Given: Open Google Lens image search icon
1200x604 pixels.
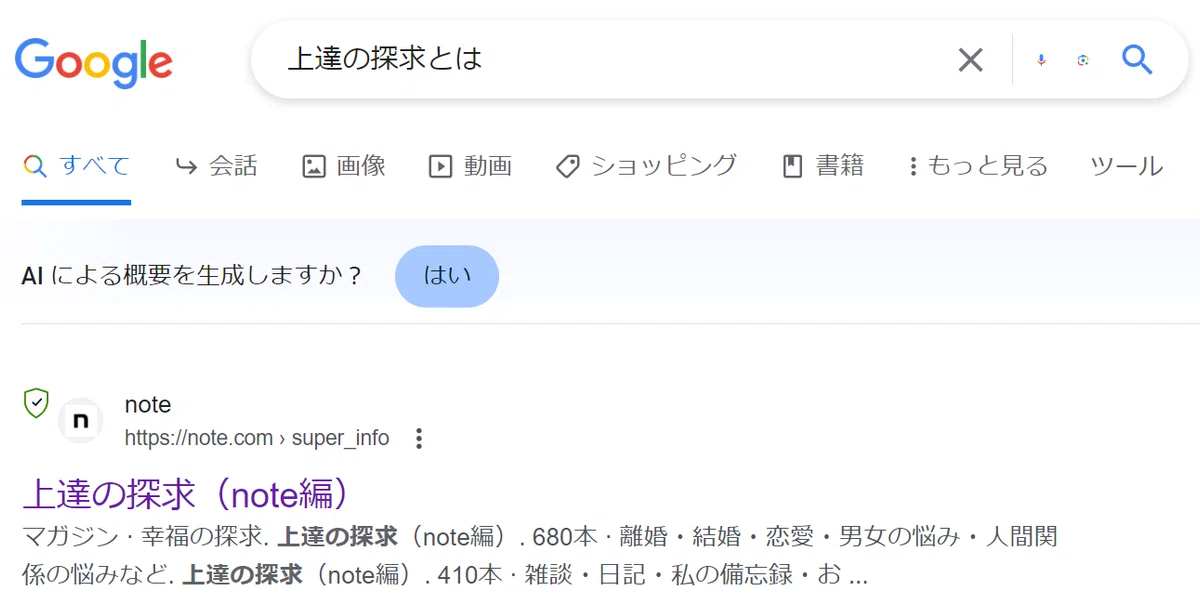Looking at the screenshot, I should click(x=1082, y=60).
